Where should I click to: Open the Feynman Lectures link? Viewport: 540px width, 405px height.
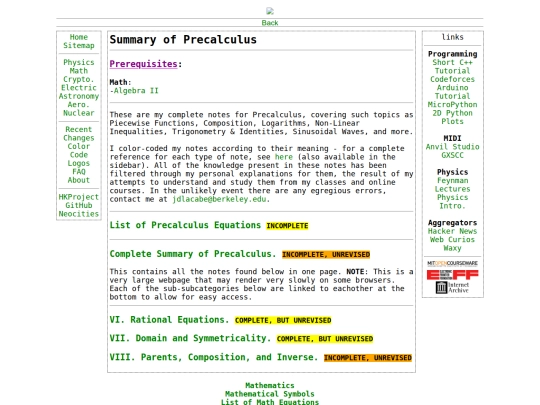coord(452,185)
